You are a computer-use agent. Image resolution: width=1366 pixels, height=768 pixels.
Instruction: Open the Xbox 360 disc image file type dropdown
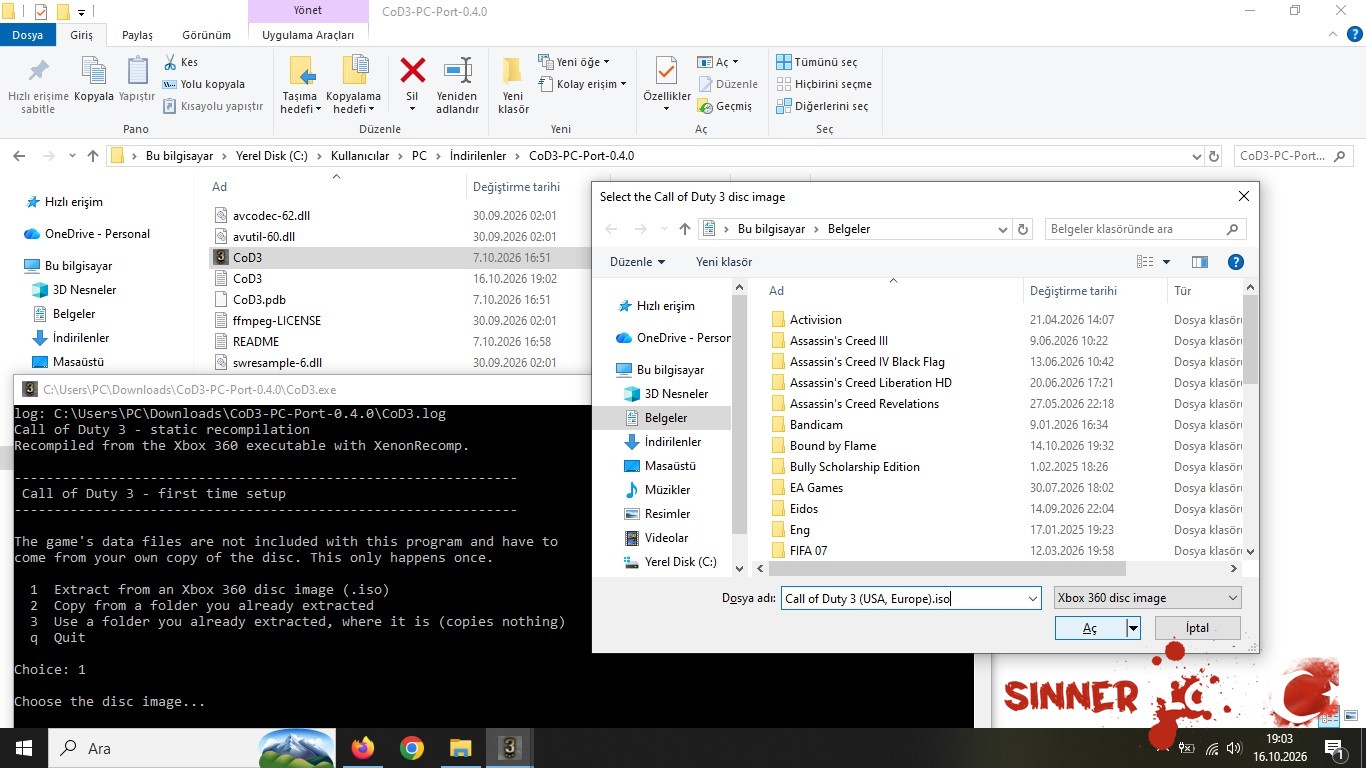coord(1148,598)
